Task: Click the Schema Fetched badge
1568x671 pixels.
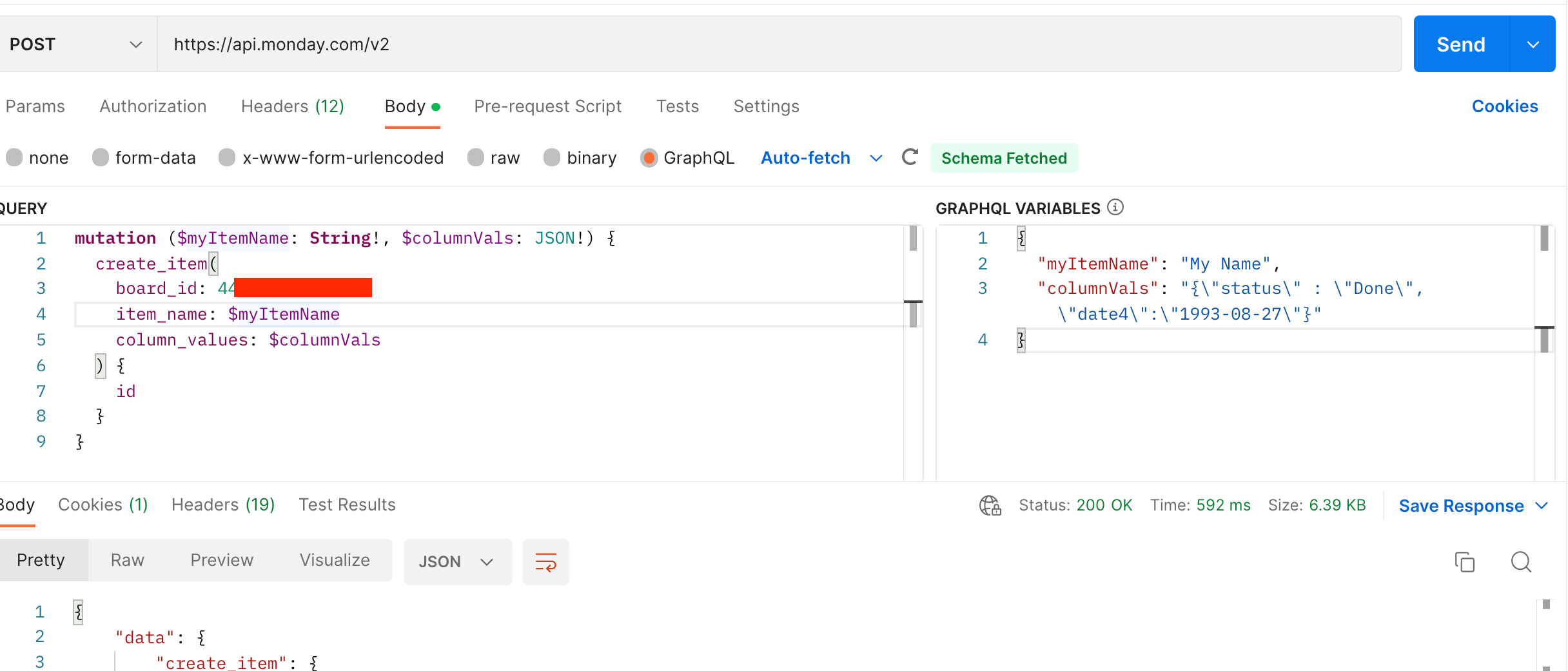Action: [1004, 158]
